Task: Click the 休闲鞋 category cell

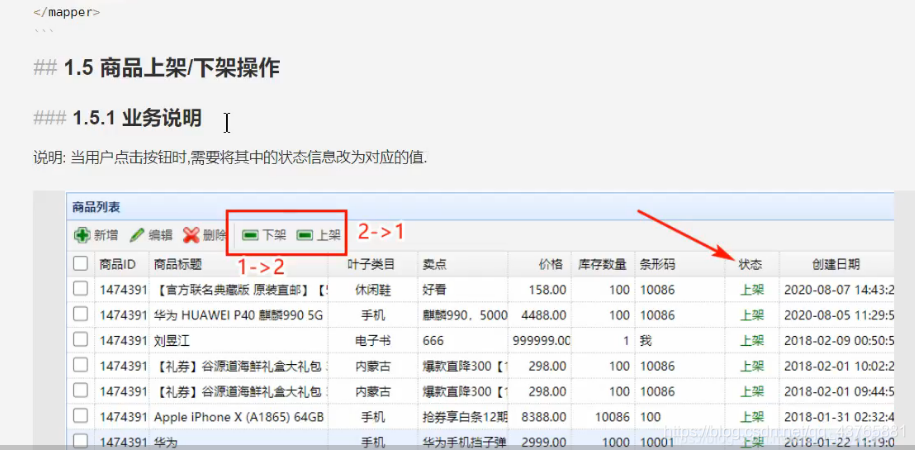Action: tap(371, 290)
